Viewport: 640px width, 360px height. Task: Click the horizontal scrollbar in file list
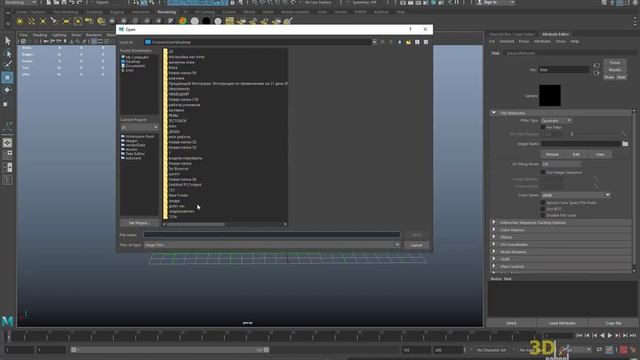click(x=196, y=224)
